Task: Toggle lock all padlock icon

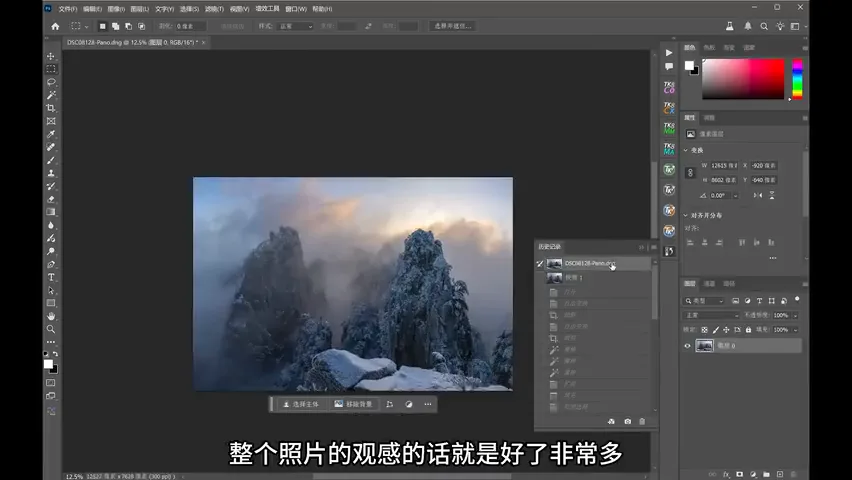Action: (748, 330)
